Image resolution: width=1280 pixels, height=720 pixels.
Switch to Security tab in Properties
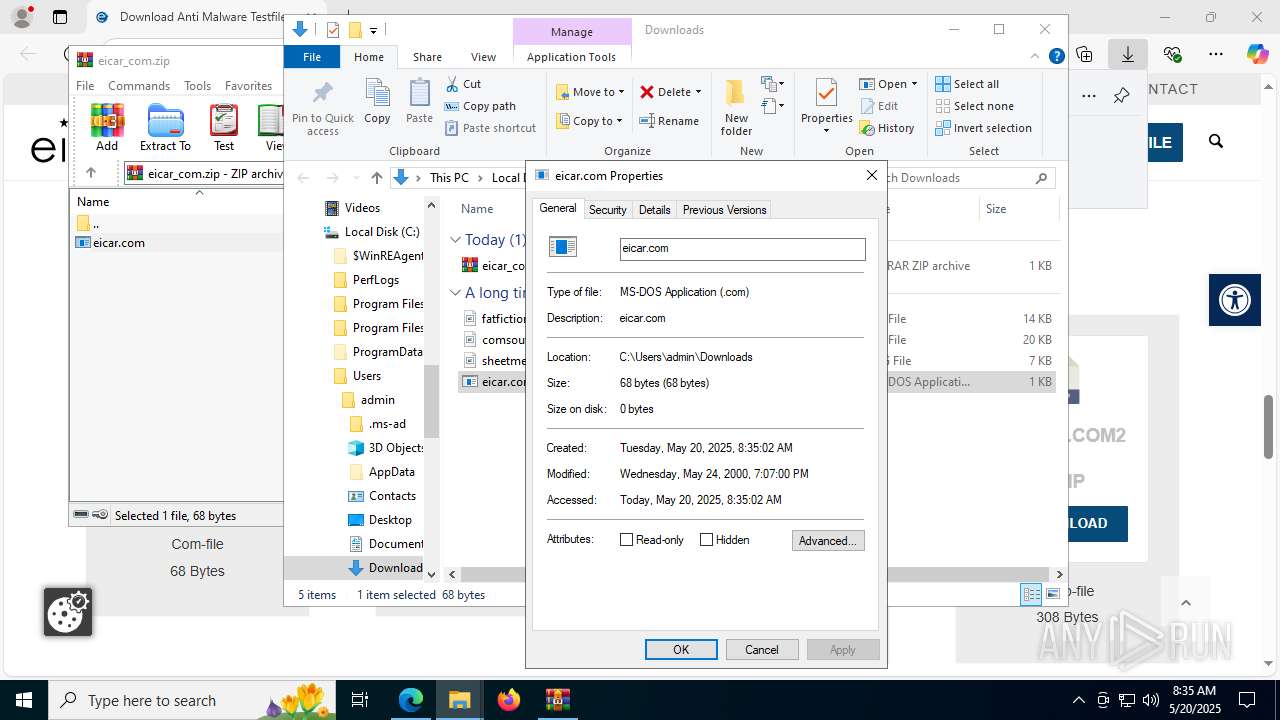[607, 210]
